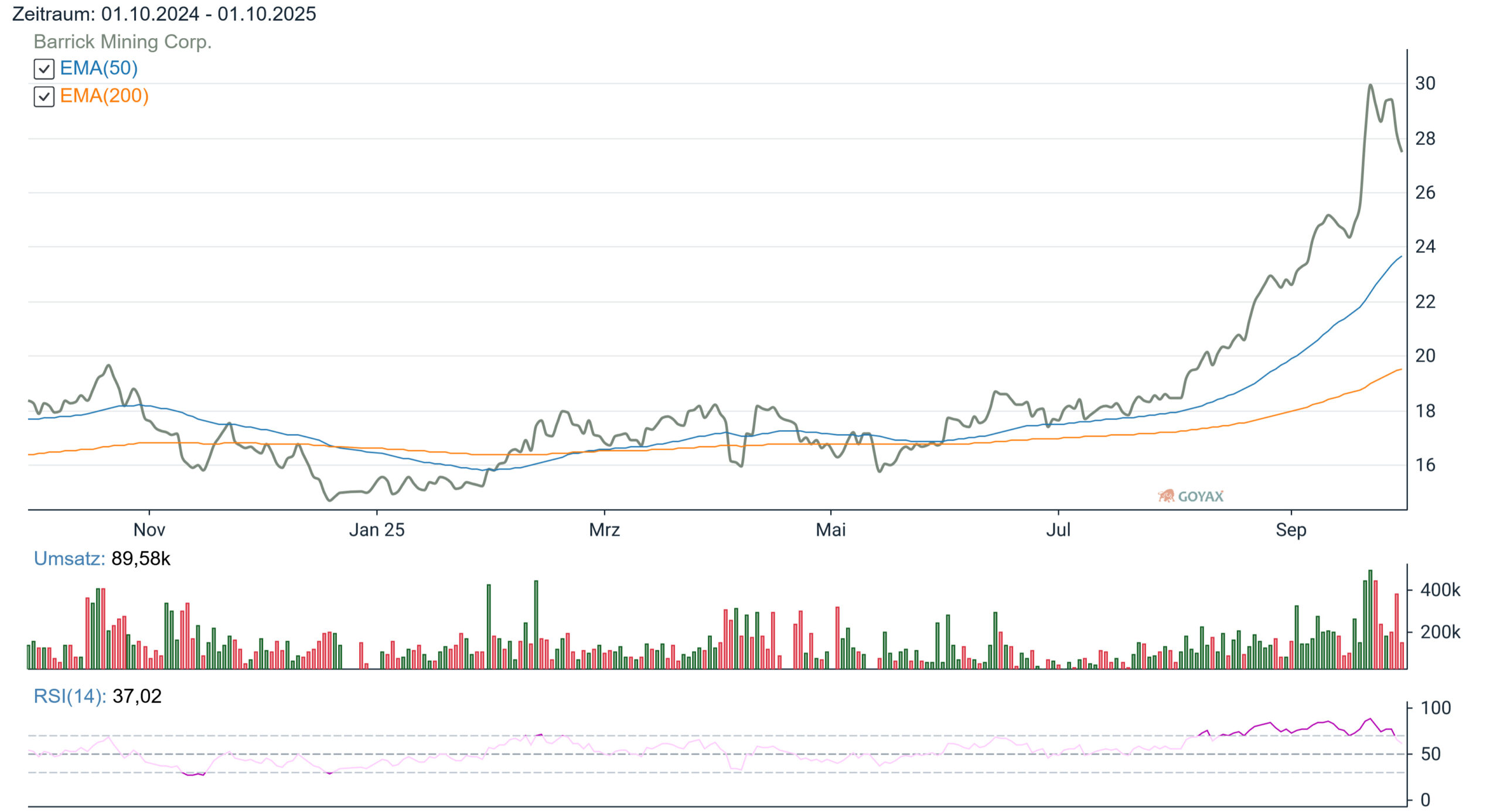Click the Mai axis label
This screenshot has height=812, width=1500.
pos(831,530)
